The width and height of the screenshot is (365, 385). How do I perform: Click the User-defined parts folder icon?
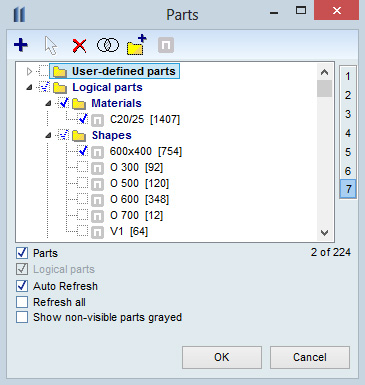[x=60, y=71]
